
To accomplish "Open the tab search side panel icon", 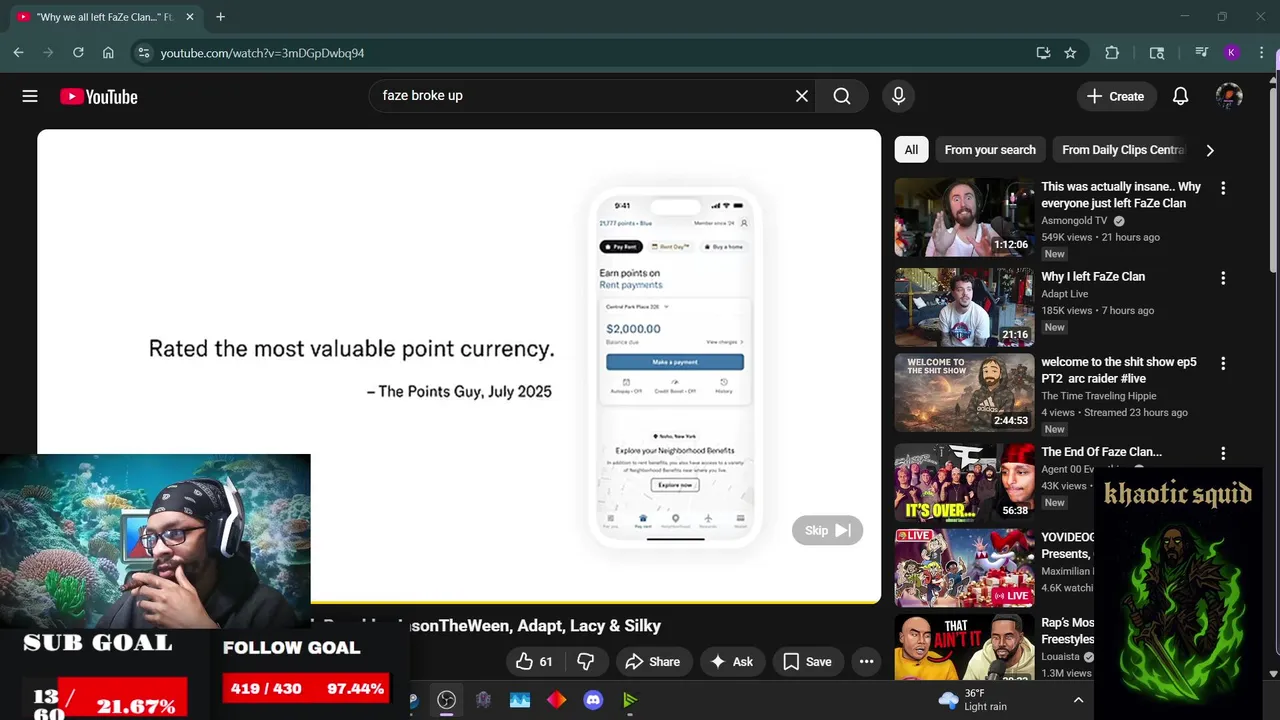I will (x=1157, y=53).
